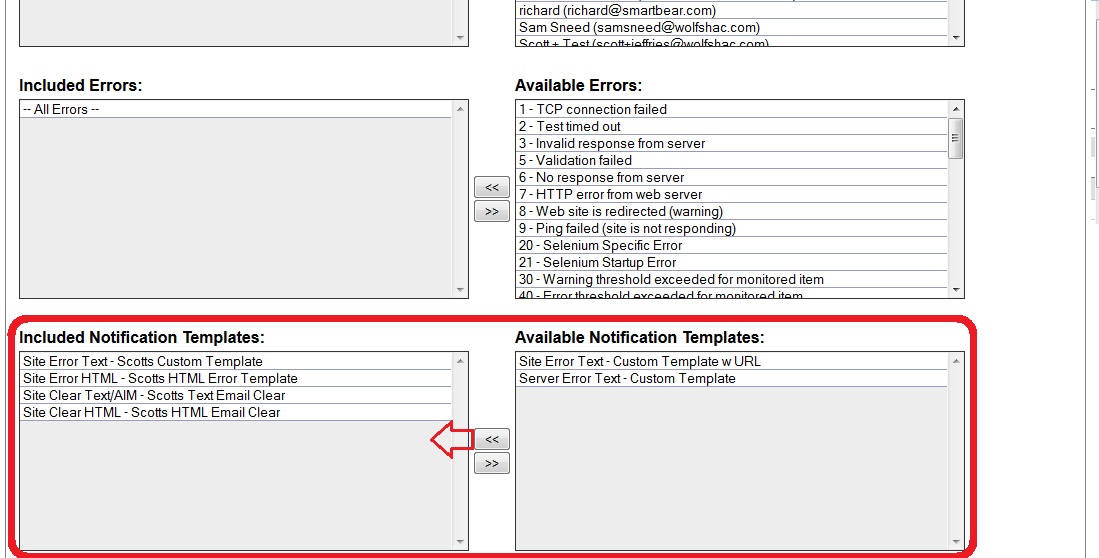Select '9 - Ping failed (site is not responding)'

coord(732,229)
